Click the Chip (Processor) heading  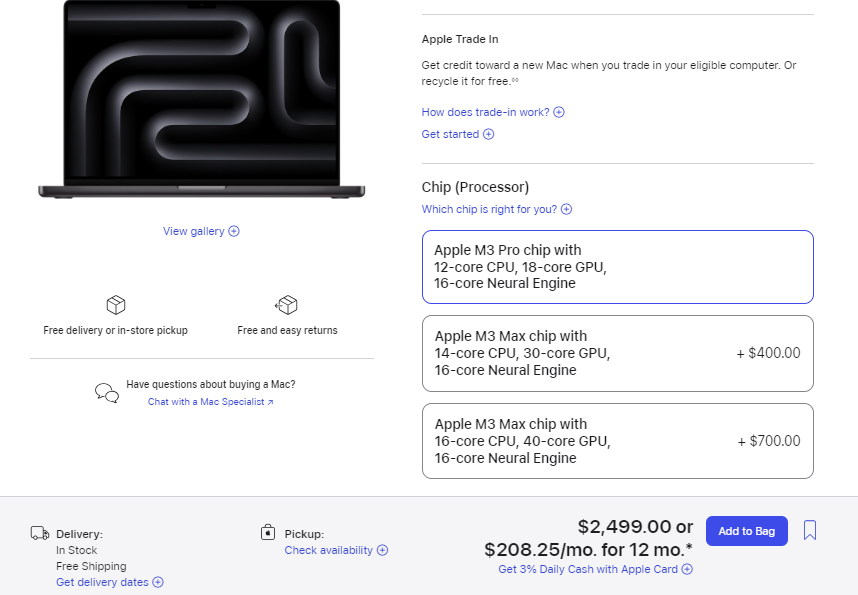coord(475,187)
